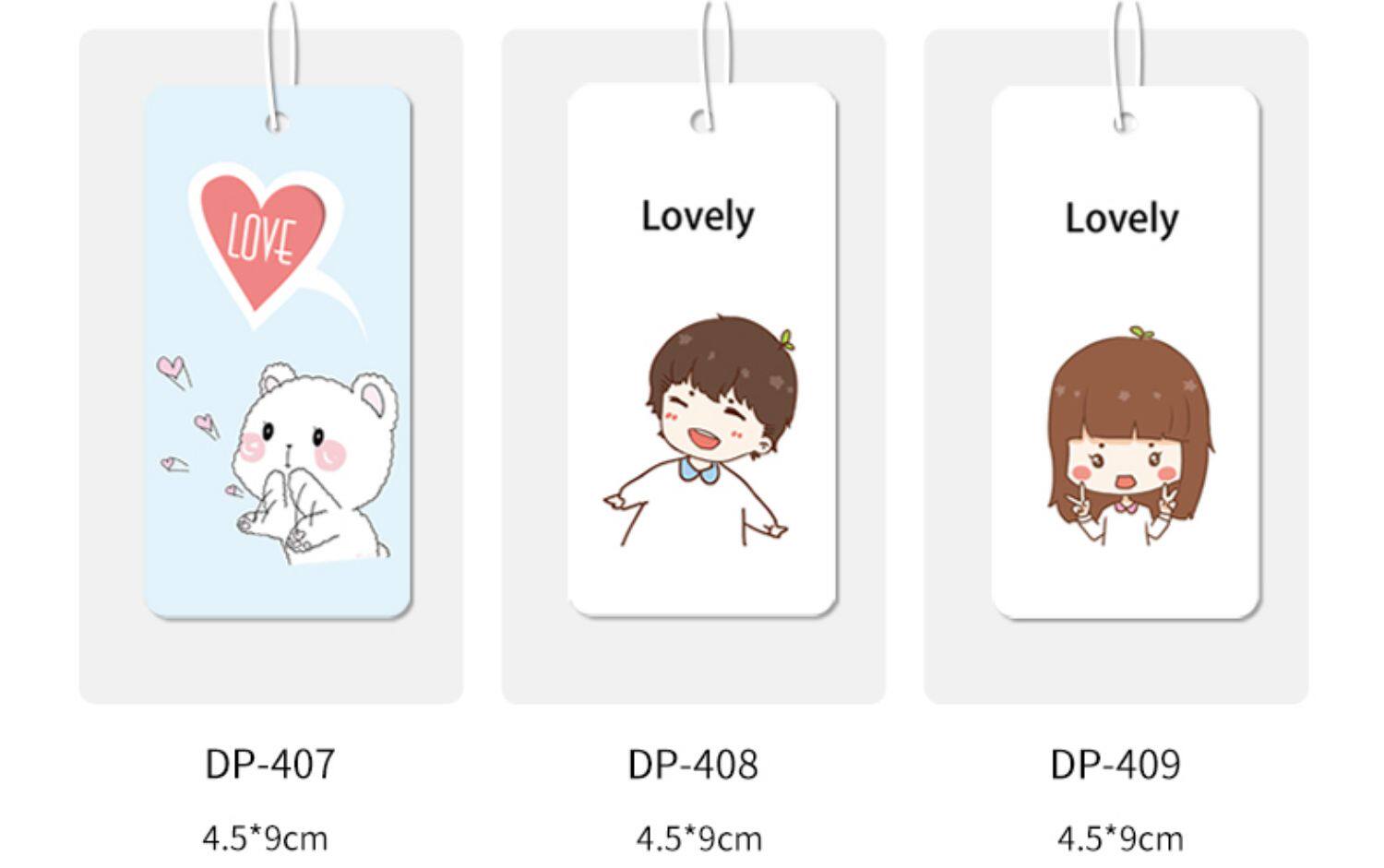Open the DP-409 hang tag thumbnail

point(1126,352)
